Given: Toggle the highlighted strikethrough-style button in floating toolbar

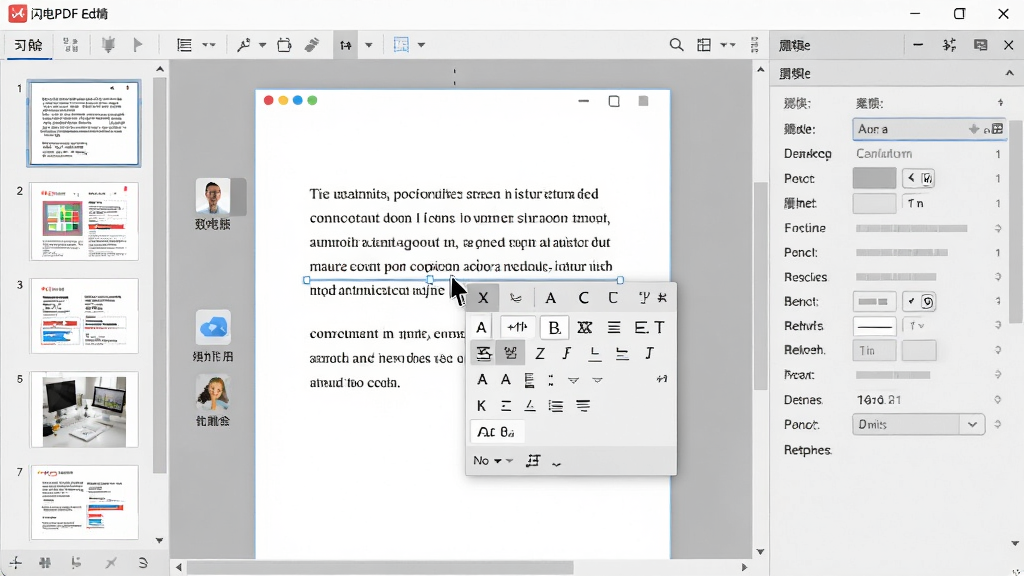Looking at the screenshot, I should 483,353.
